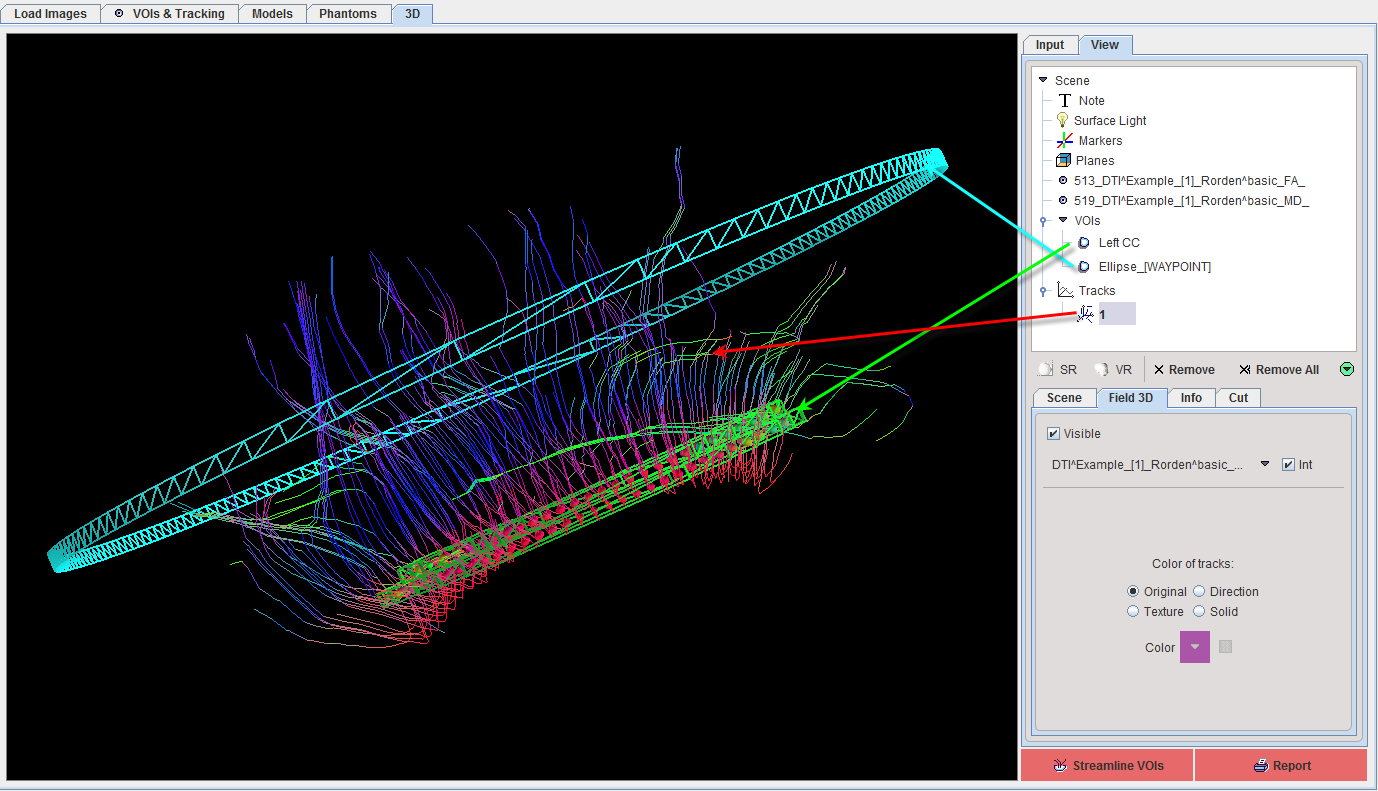
Task: Select the Planes tree item label
Action: point(1095,160)
